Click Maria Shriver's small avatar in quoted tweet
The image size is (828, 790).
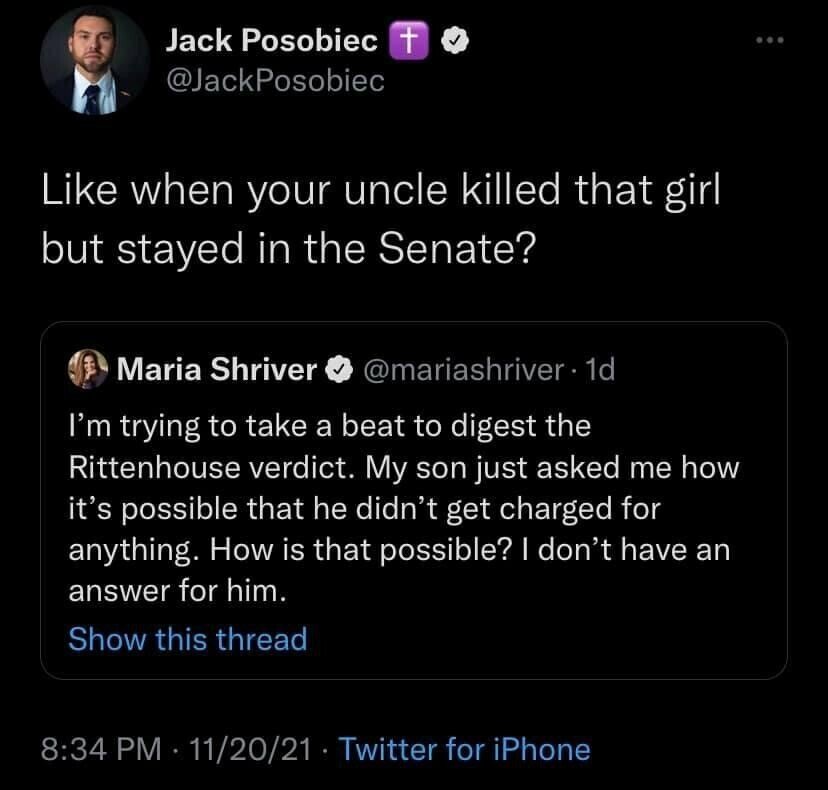point(86,370)
